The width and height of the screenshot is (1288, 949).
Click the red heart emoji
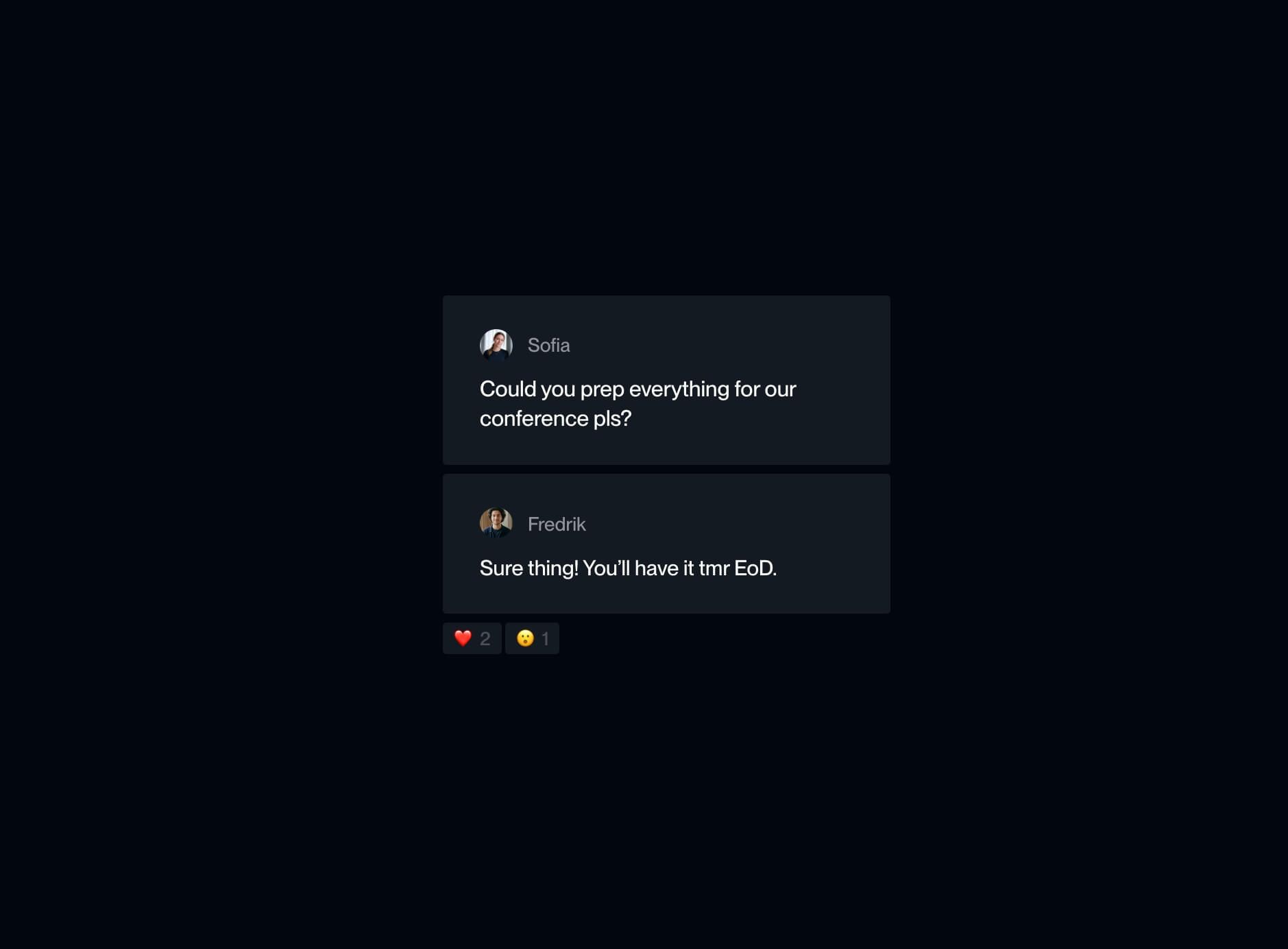(463, 638)
